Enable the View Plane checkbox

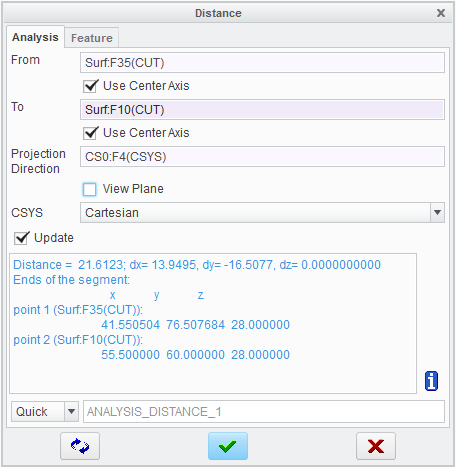[90, 189]
